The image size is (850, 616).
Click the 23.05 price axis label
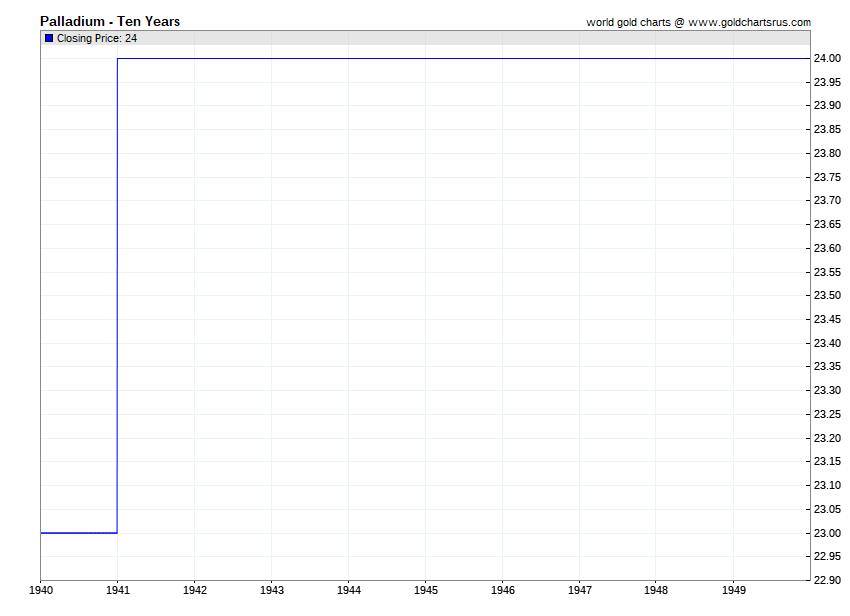(828, 509)
